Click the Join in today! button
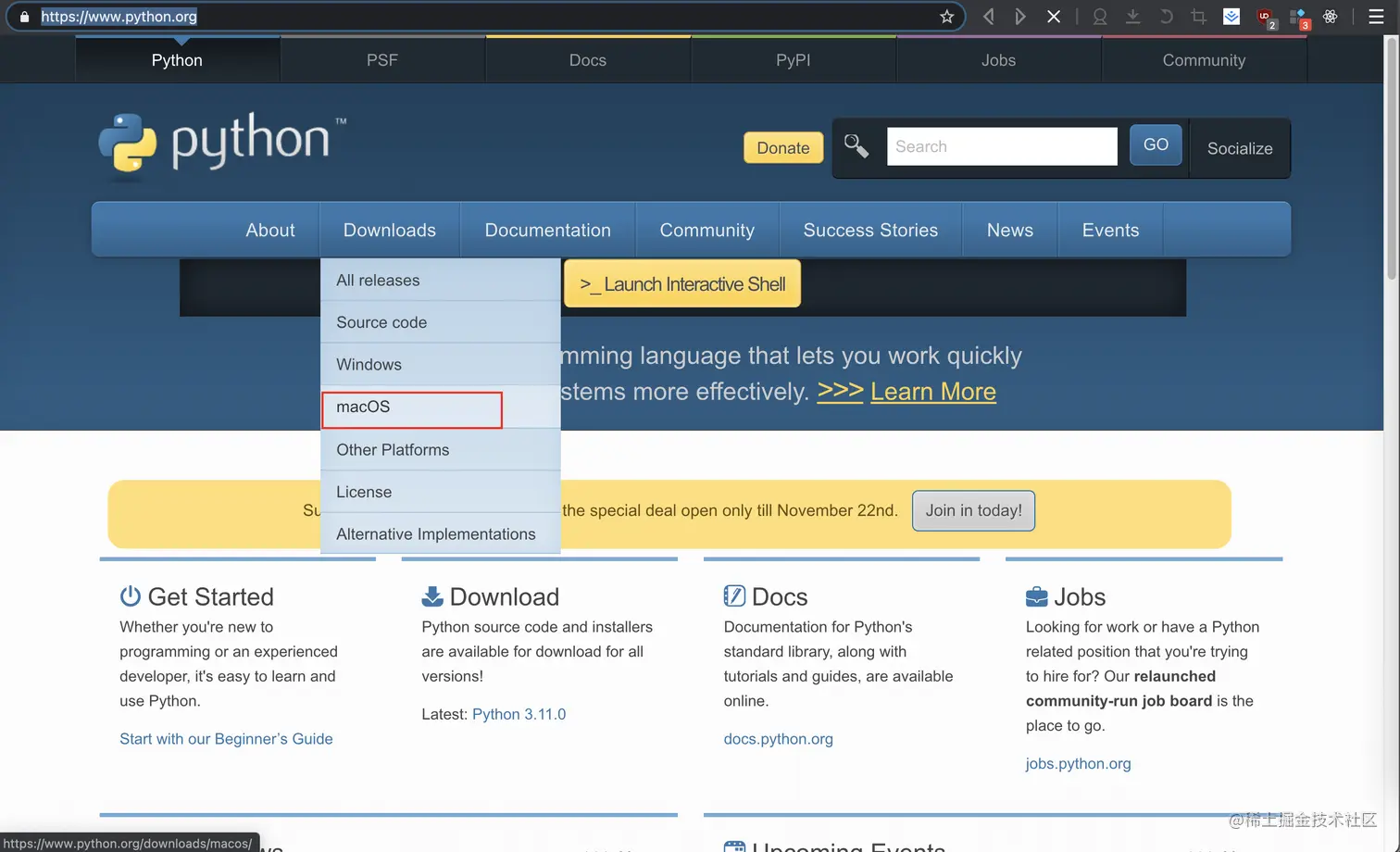1400x852 pixels. click(x=974, y=510)
